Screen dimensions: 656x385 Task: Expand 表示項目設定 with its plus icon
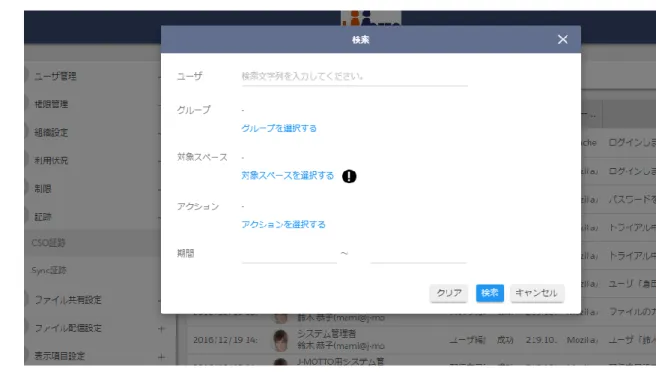point(161,357)
